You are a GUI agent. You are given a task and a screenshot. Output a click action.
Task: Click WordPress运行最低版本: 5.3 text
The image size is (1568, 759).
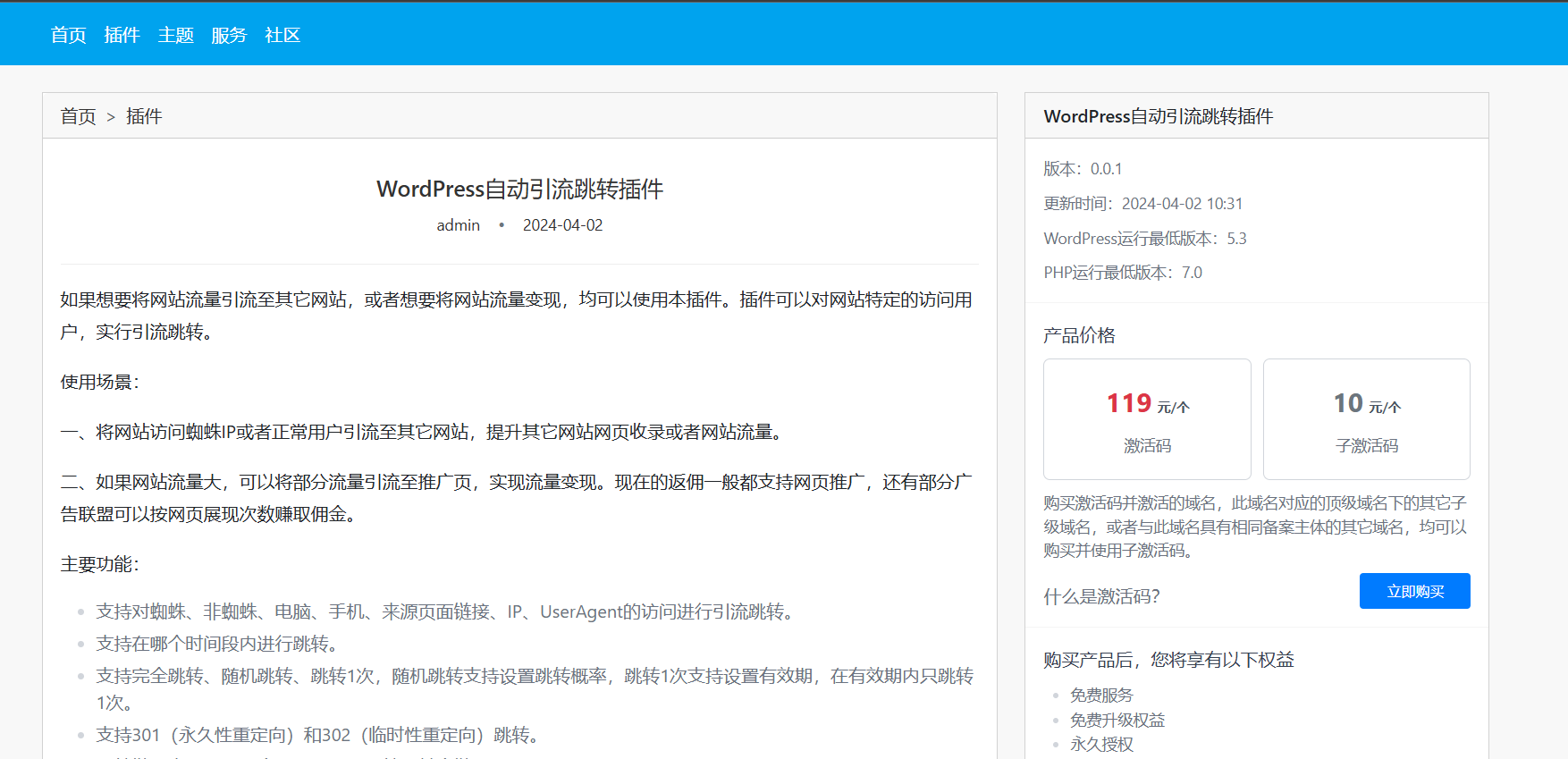point(1144,239)
